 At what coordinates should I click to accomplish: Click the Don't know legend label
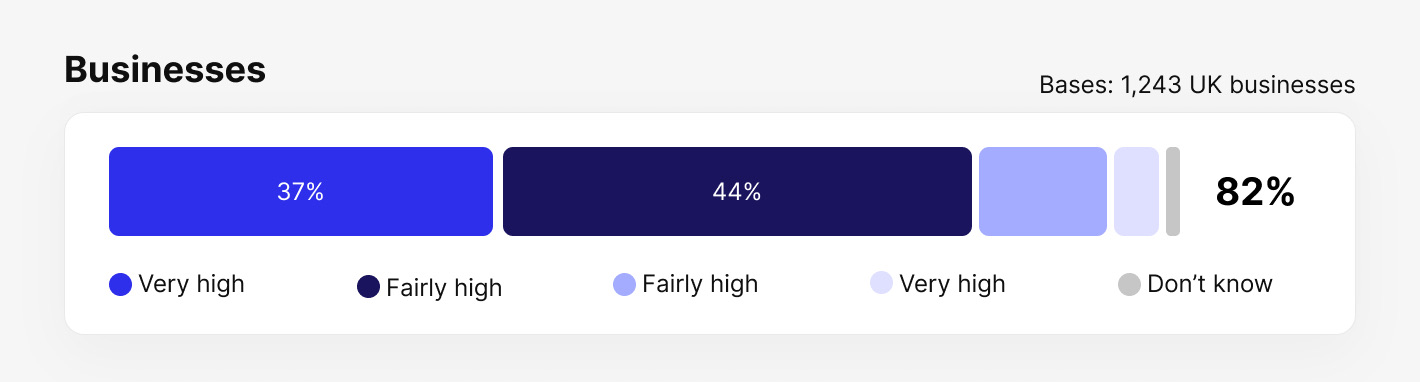(x=1210, y=284)
